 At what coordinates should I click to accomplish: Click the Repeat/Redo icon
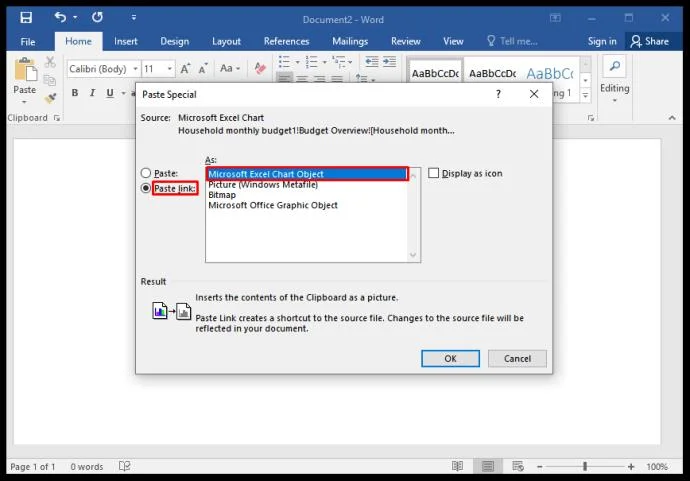click(97, 17)
